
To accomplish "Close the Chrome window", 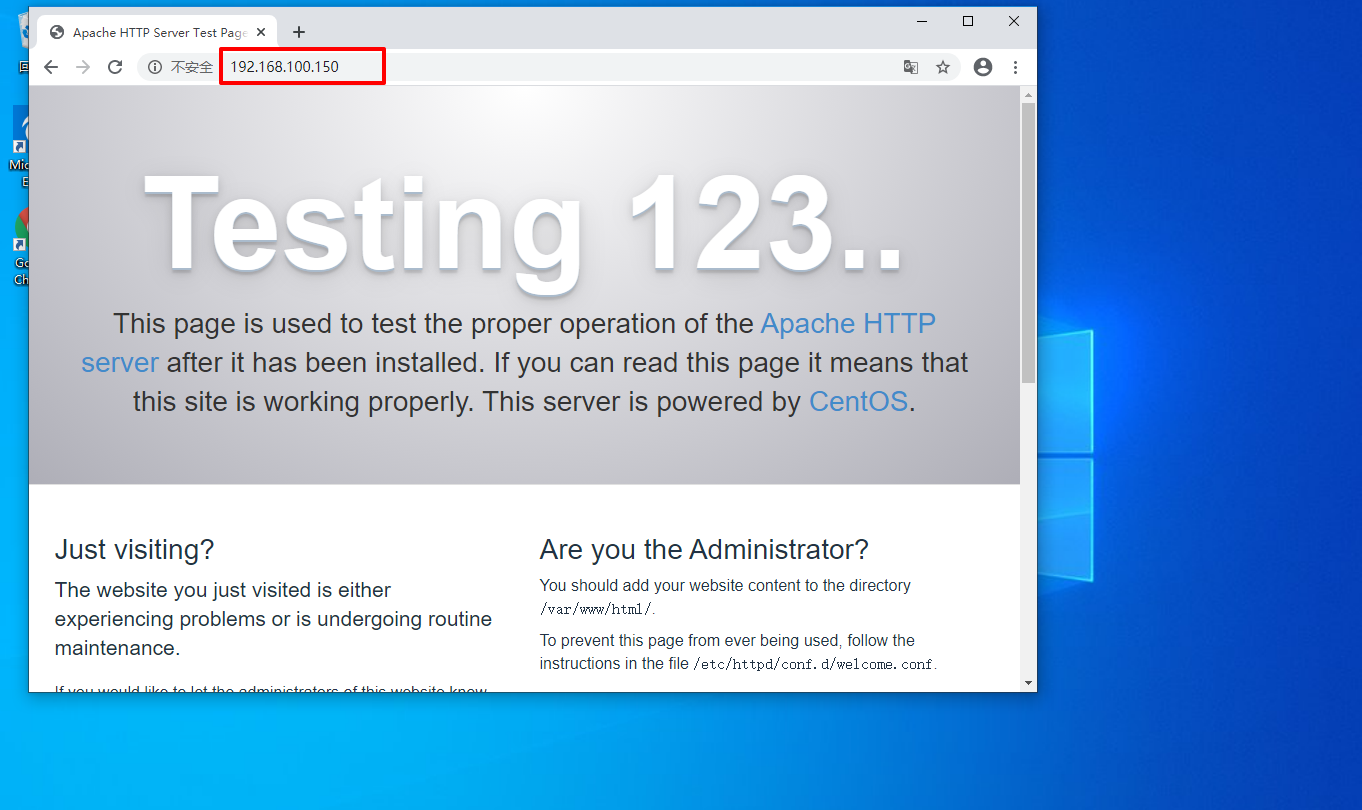I will [x=1014, y=21].
